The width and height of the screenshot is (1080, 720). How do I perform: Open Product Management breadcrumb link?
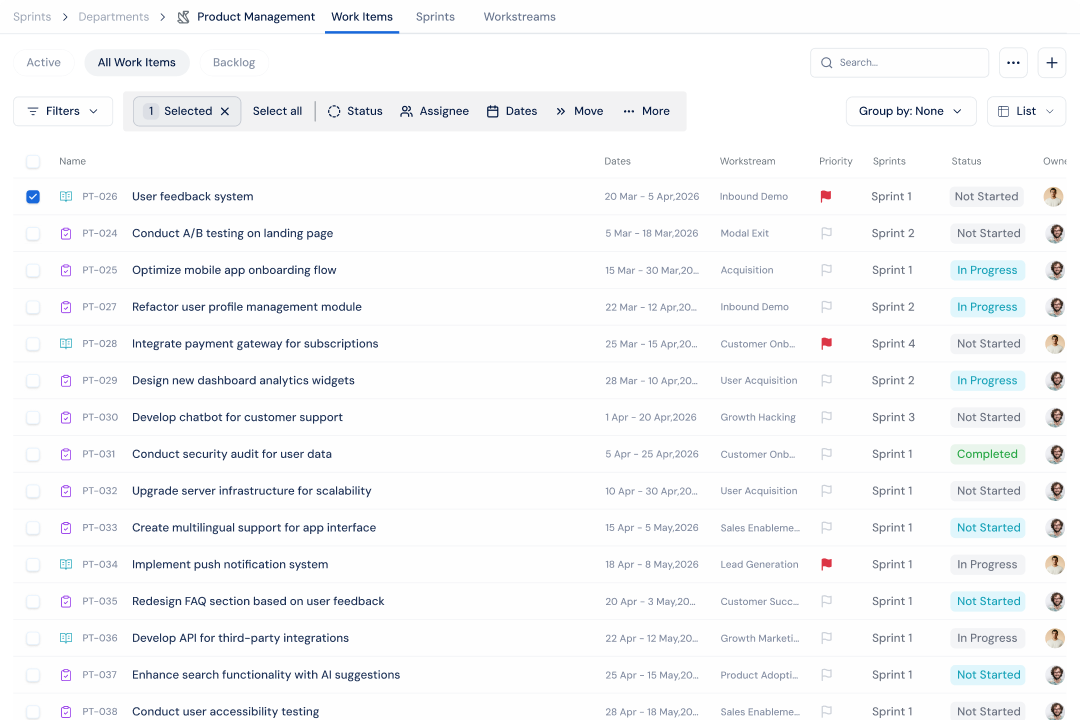tap(256, 17)
